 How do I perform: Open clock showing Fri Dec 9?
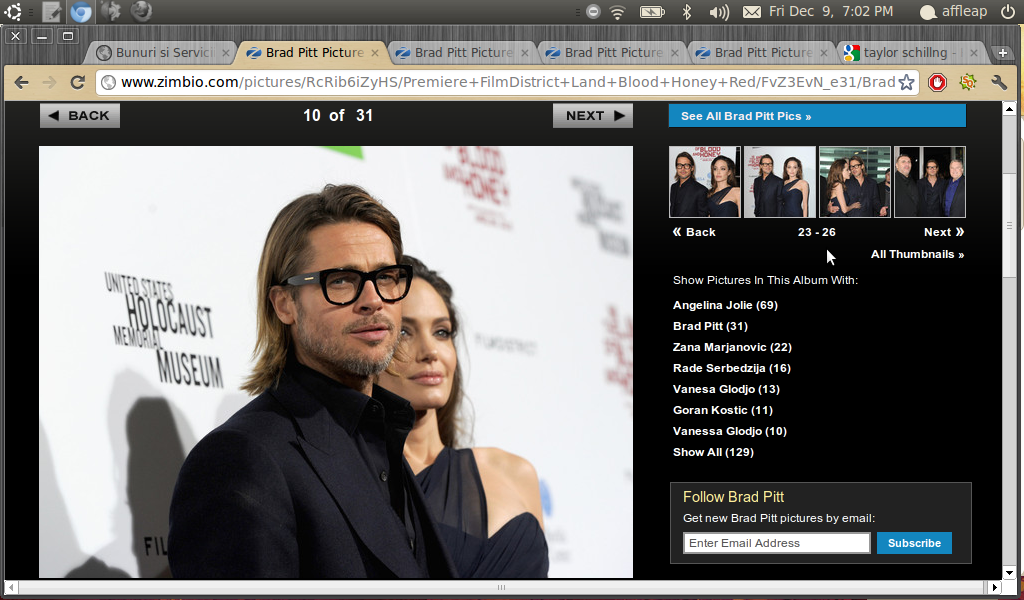tap(831, 11)
